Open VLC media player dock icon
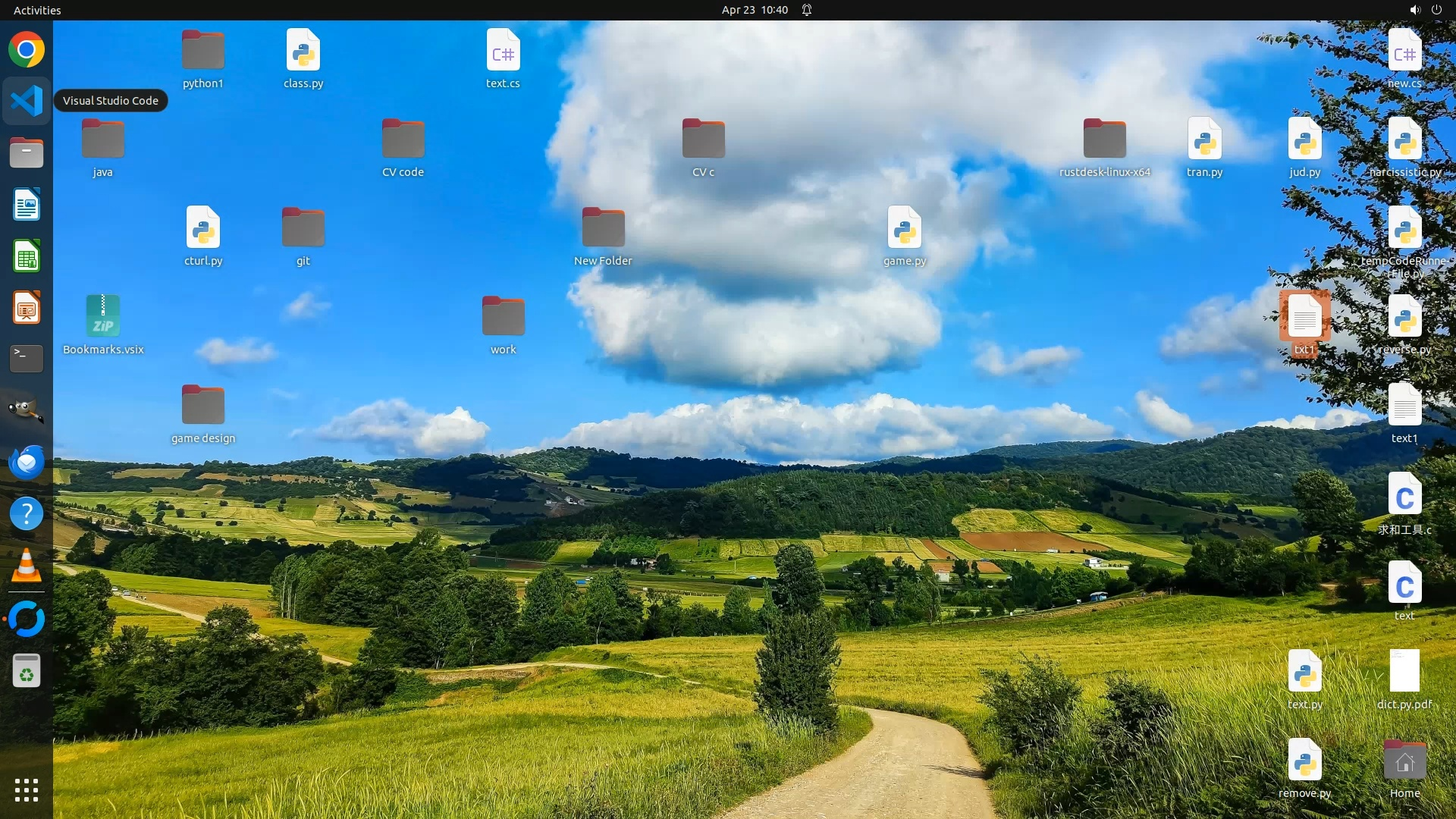The width and height of the screenshot is (1456, 819). pos(27,566)
